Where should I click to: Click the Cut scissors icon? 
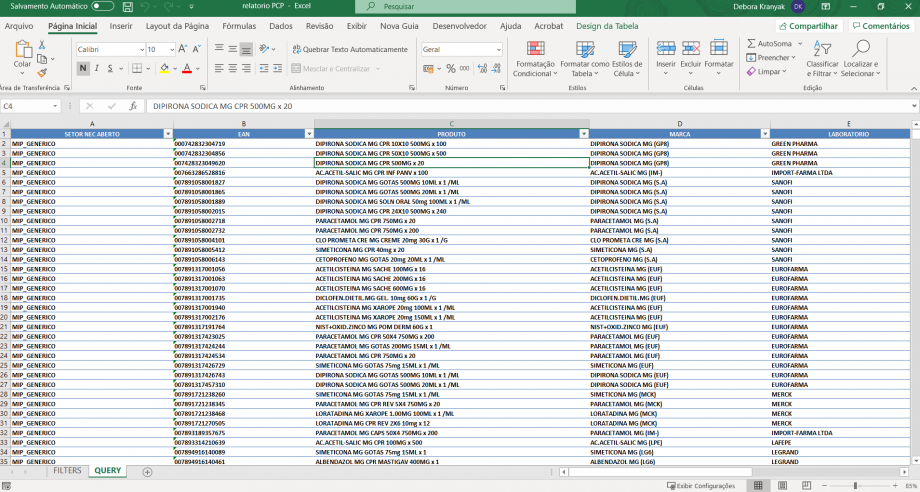click(x=42, y=46)
